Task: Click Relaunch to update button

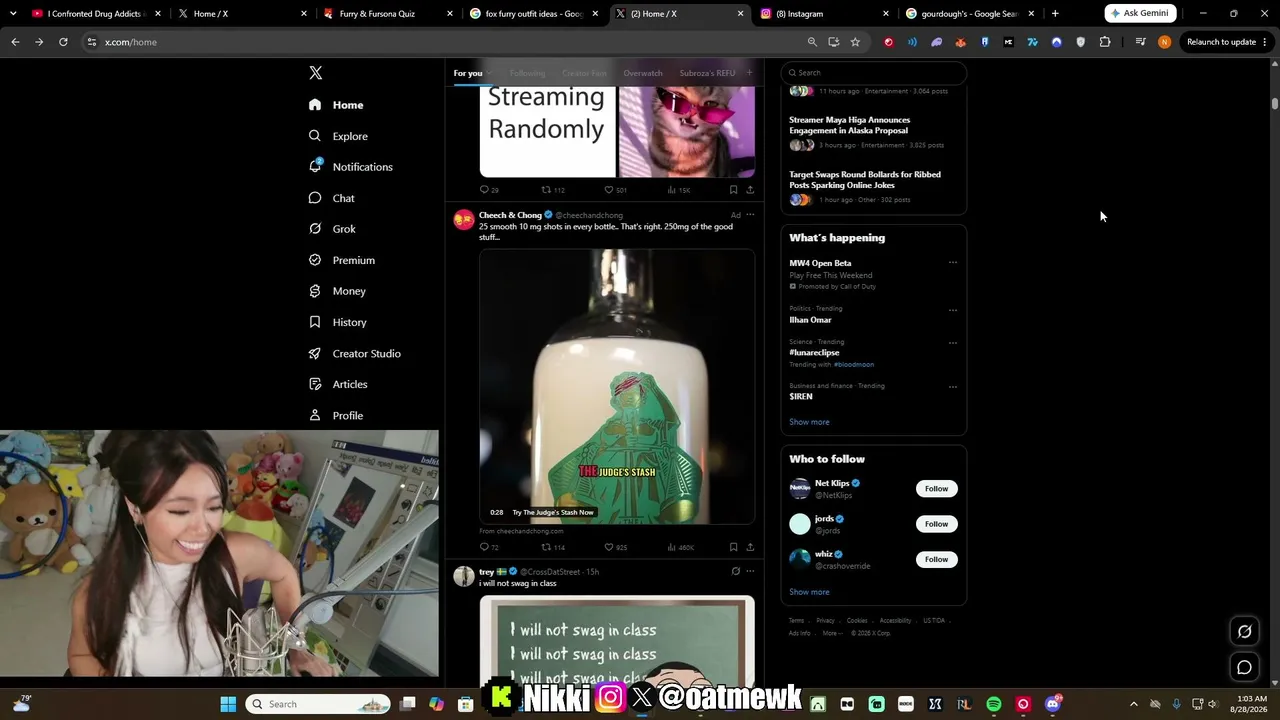Action: click(1221, 42)
